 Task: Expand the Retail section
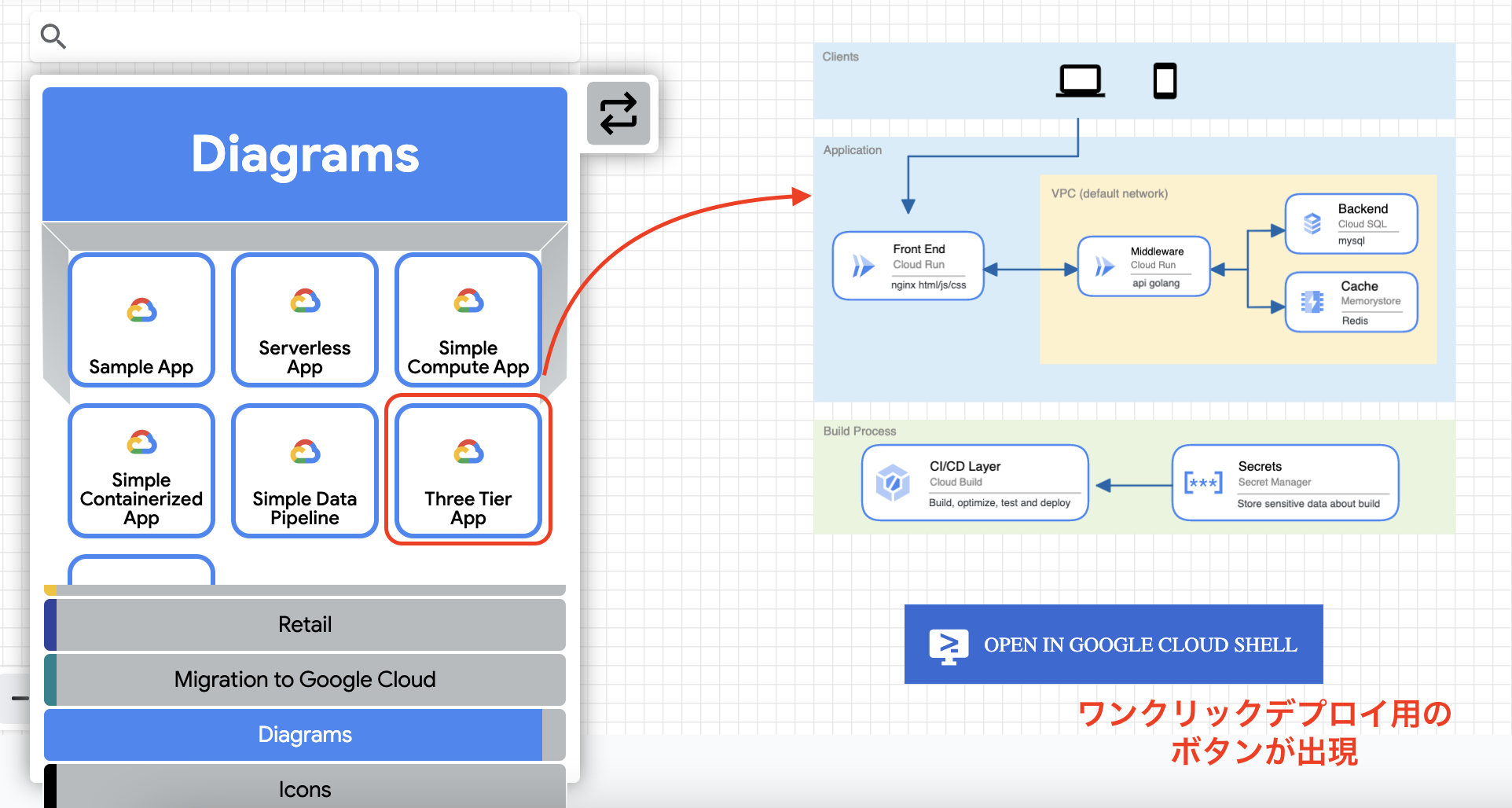point(305,624)
